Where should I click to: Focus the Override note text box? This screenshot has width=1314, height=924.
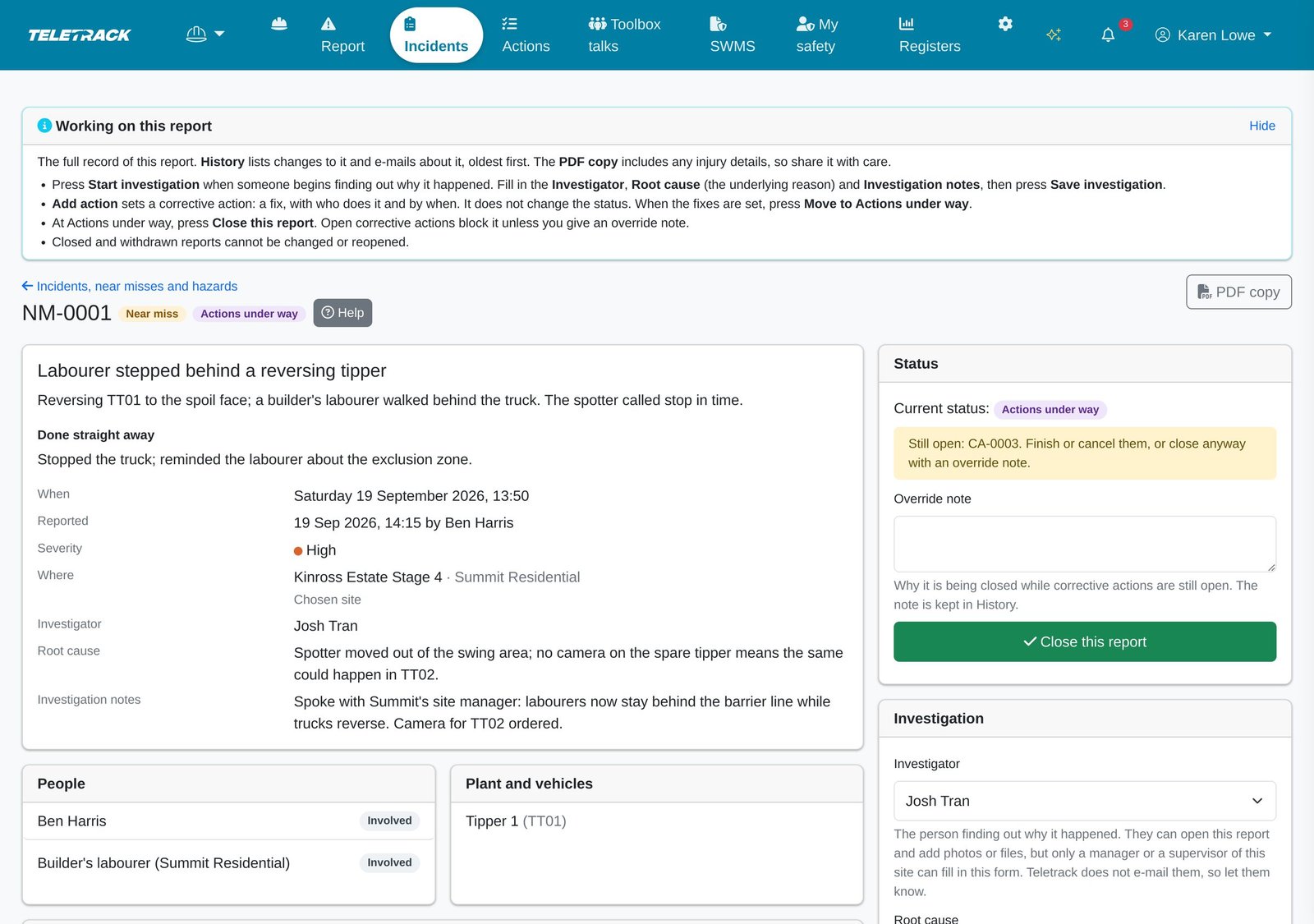1085,544
